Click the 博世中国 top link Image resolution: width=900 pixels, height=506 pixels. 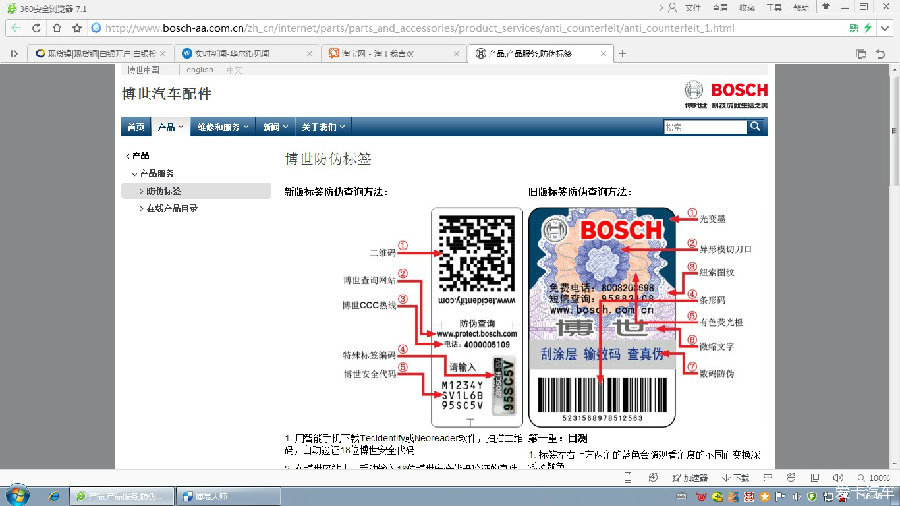(143, 70)
